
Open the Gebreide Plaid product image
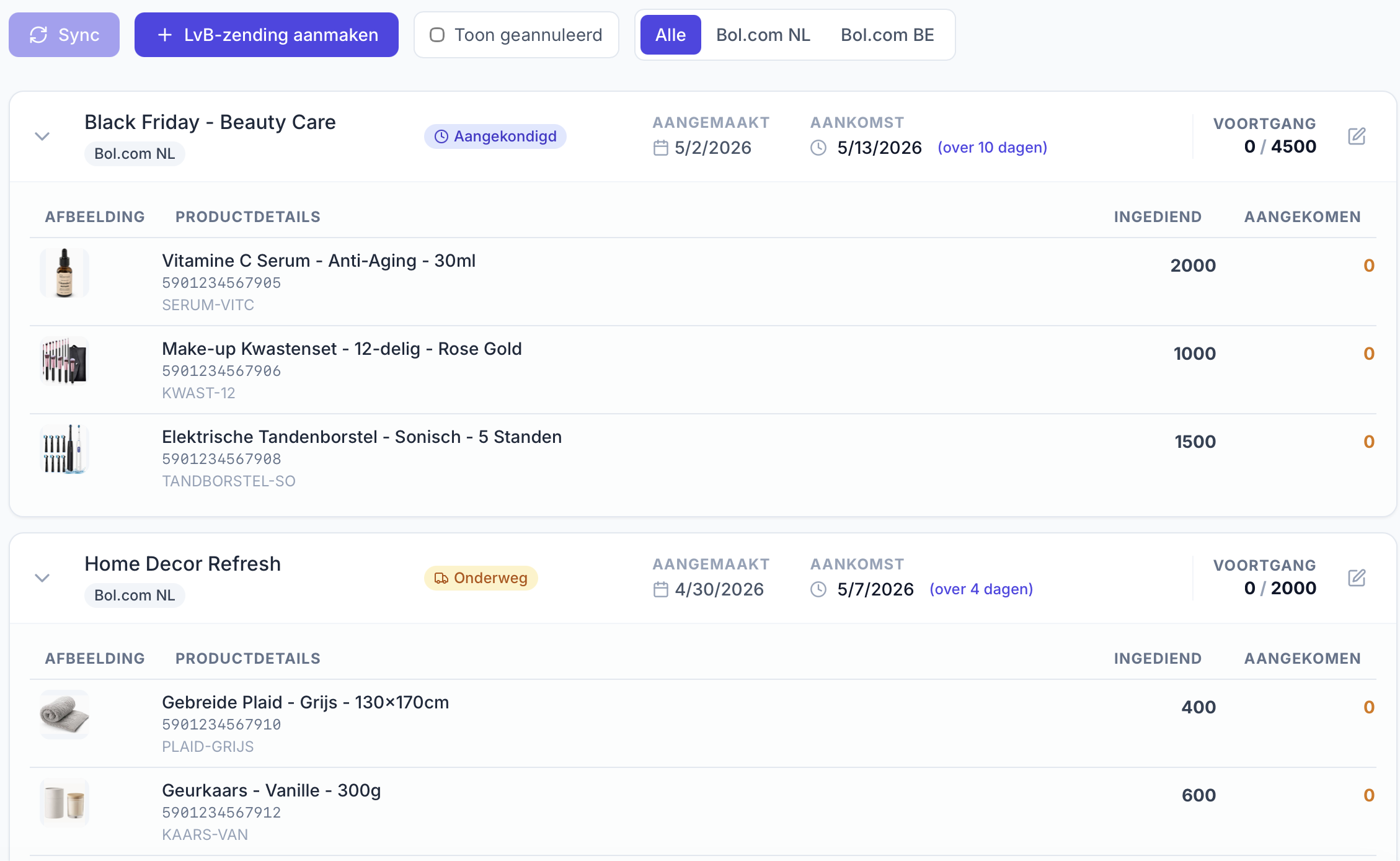64,715
